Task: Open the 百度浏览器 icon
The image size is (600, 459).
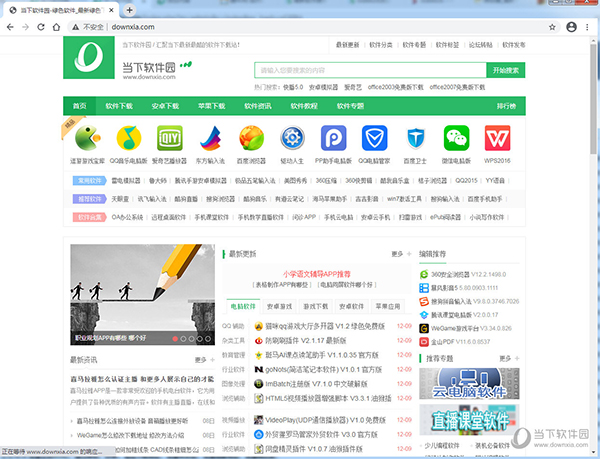Action: [x=250, y=137]
